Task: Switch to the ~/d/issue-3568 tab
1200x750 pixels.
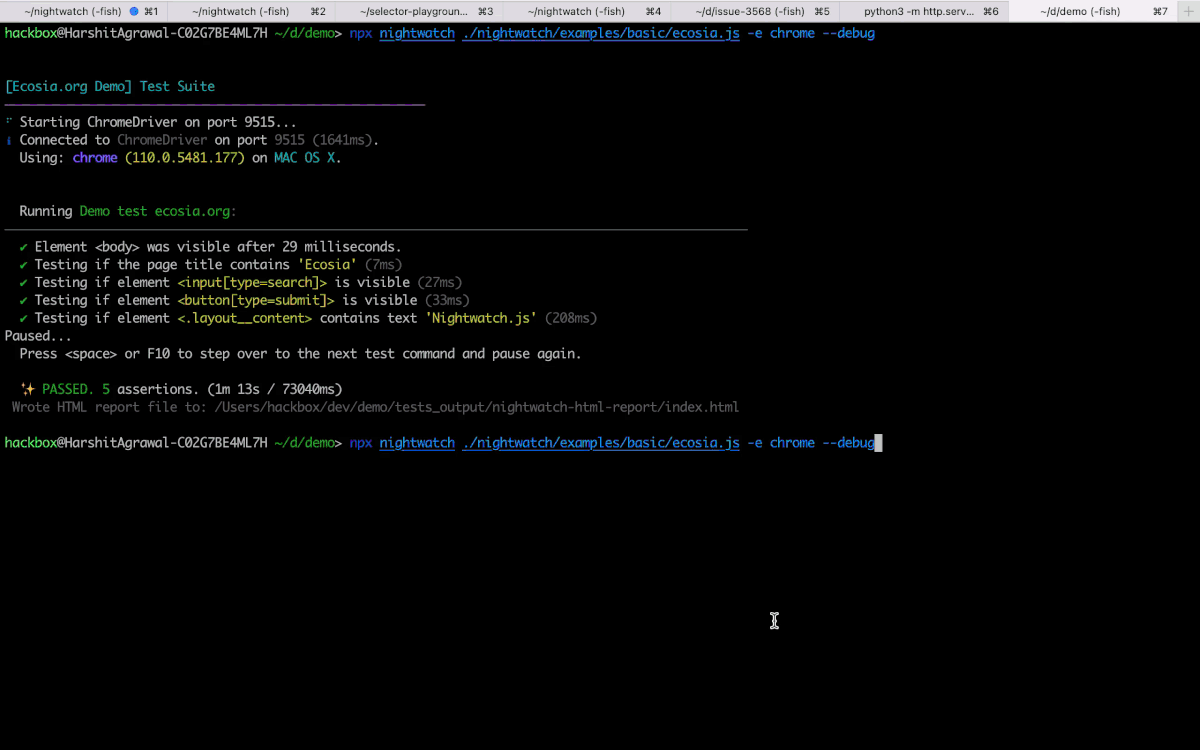Action: pos(756,11)
